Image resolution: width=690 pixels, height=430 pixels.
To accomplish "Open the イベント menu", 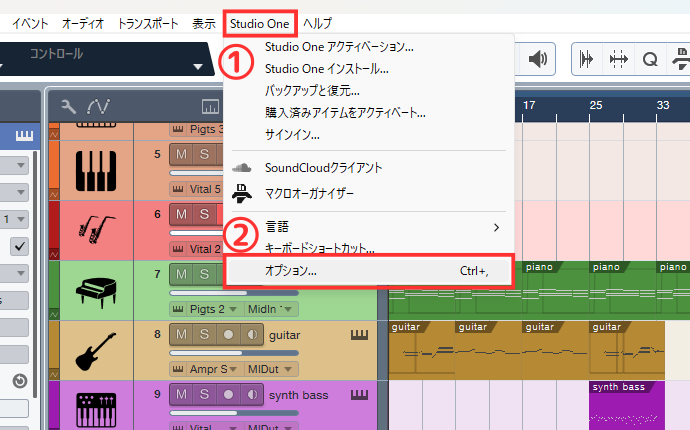I will click(30, 24).
